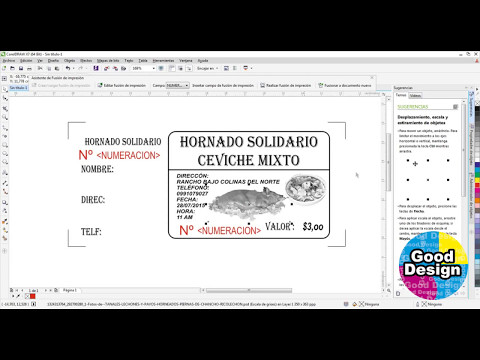The height and width of the screenshot is (360, 480).
Task: Switch to the Temas tab in Sugerencias
Action: 401,95
